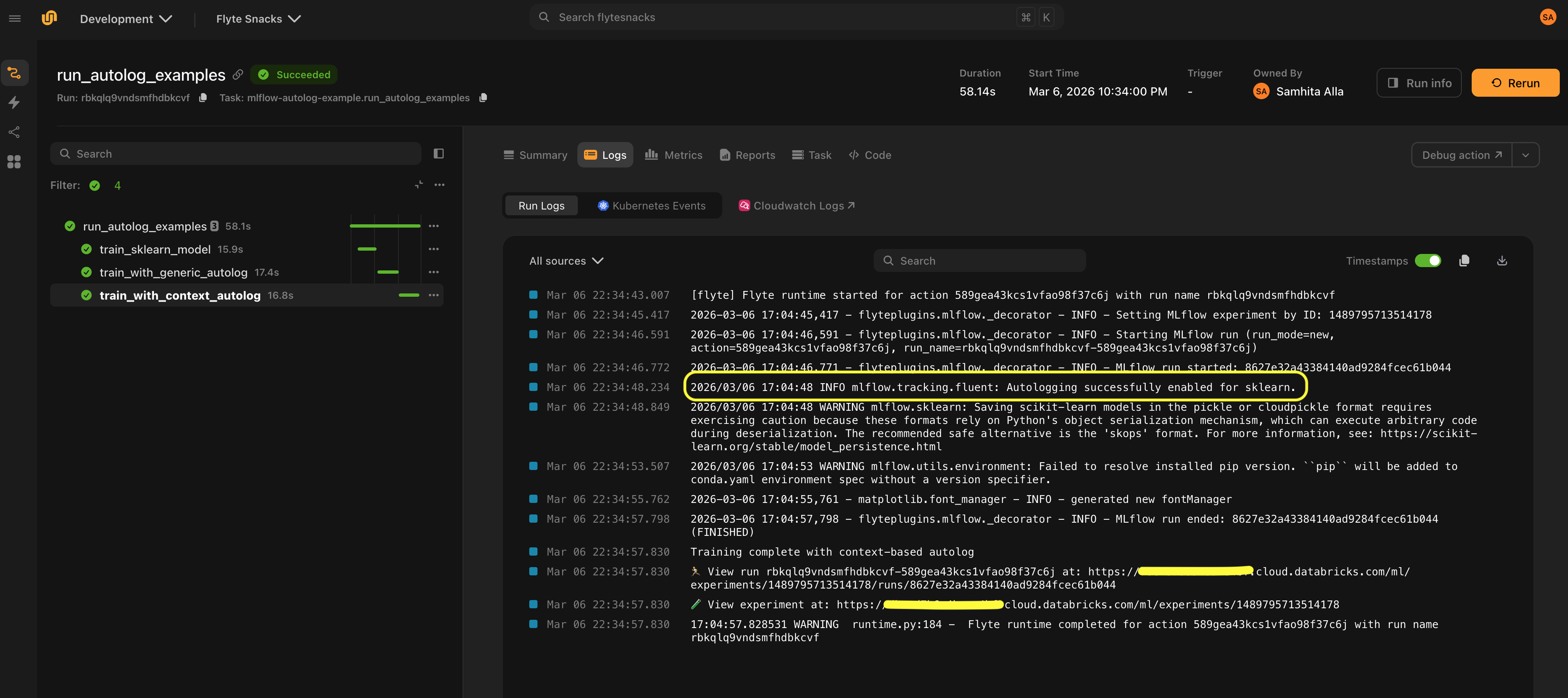
Task: Open the apps grid sidebar icon
Action: [14, 161]
